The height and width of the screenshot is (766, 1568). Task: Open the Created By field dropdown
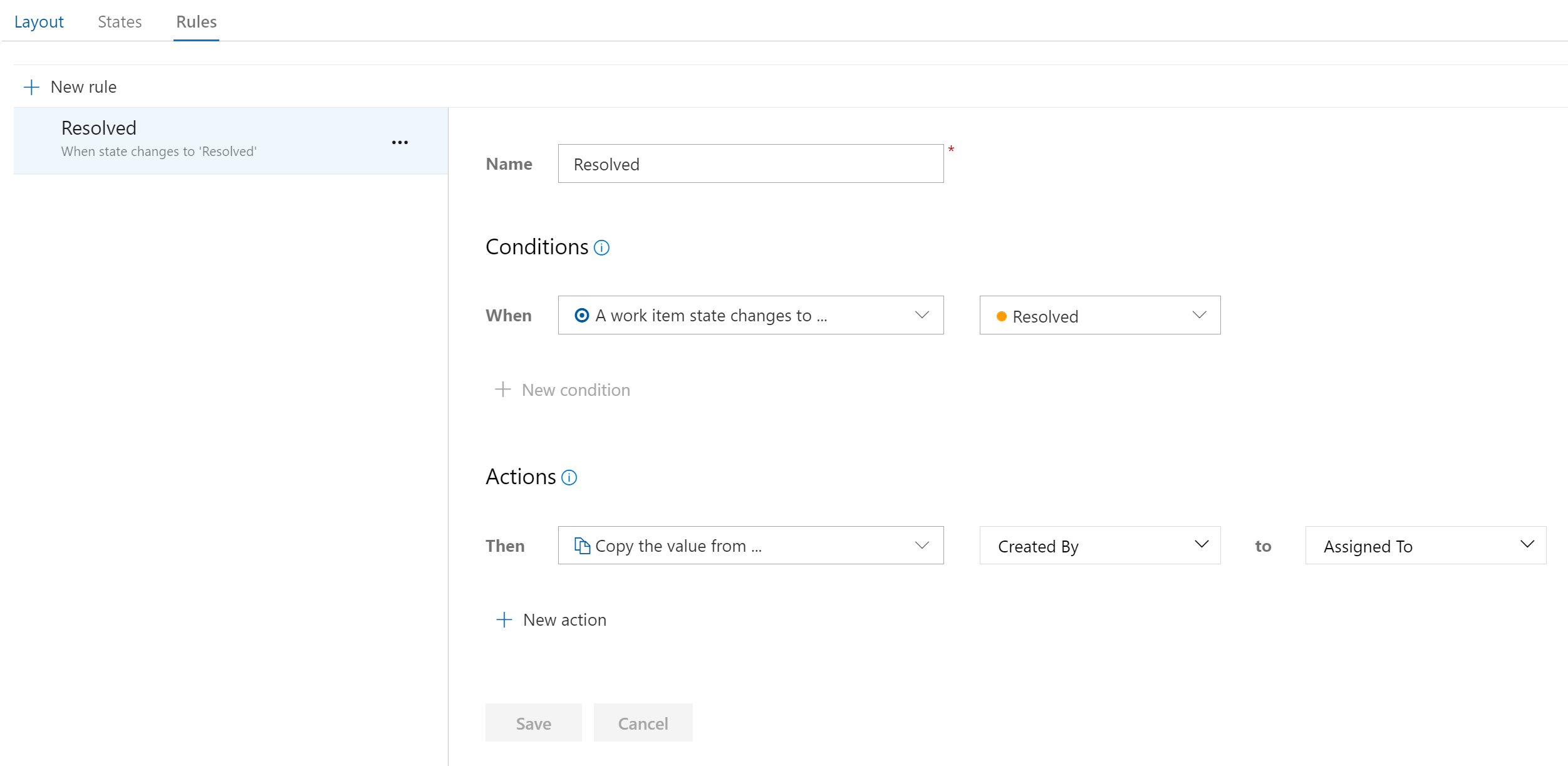(1201, 544)
